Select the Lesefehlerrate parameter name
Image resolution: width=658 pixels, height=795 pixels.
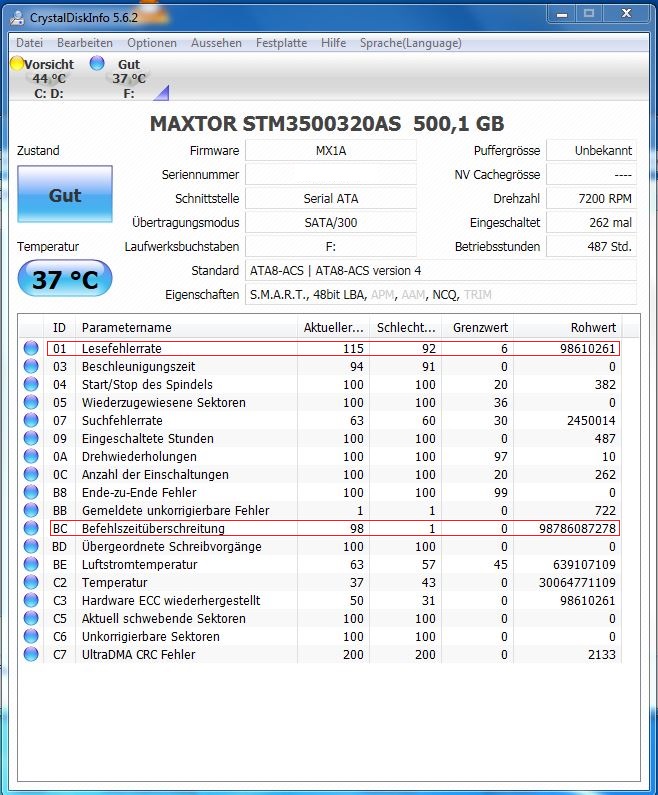122,348
